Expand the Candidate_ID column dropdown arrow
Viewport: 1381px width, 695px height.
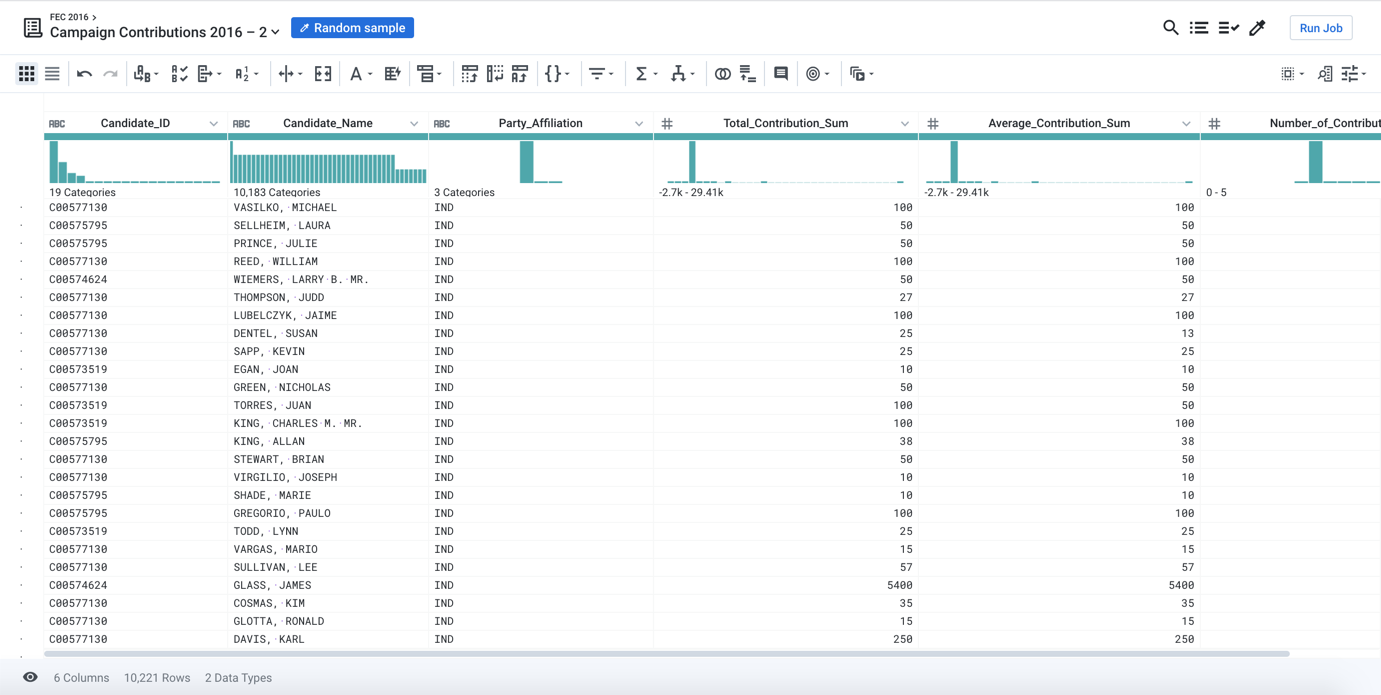[x=213, y=124]
